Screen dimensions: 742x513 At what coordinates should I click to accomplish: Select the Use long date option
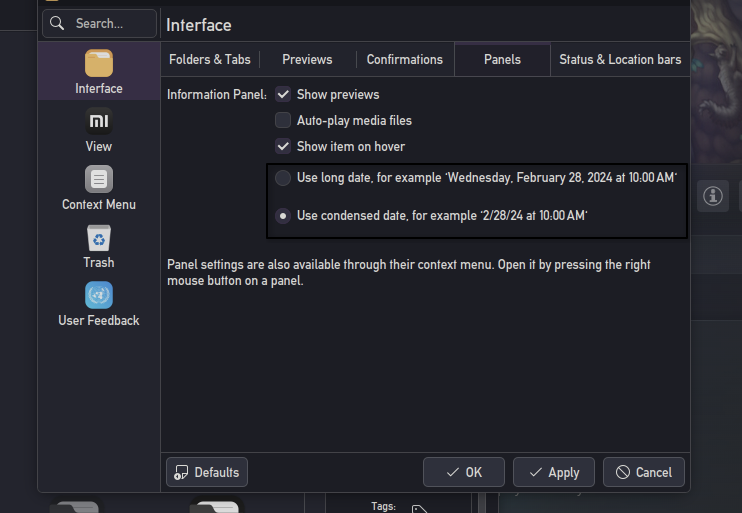pyautogui.click(x=284, y=178)
